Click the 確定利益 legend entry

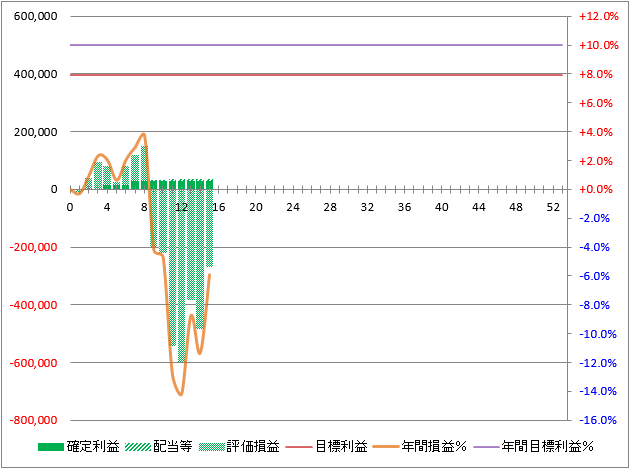point(79,446)
